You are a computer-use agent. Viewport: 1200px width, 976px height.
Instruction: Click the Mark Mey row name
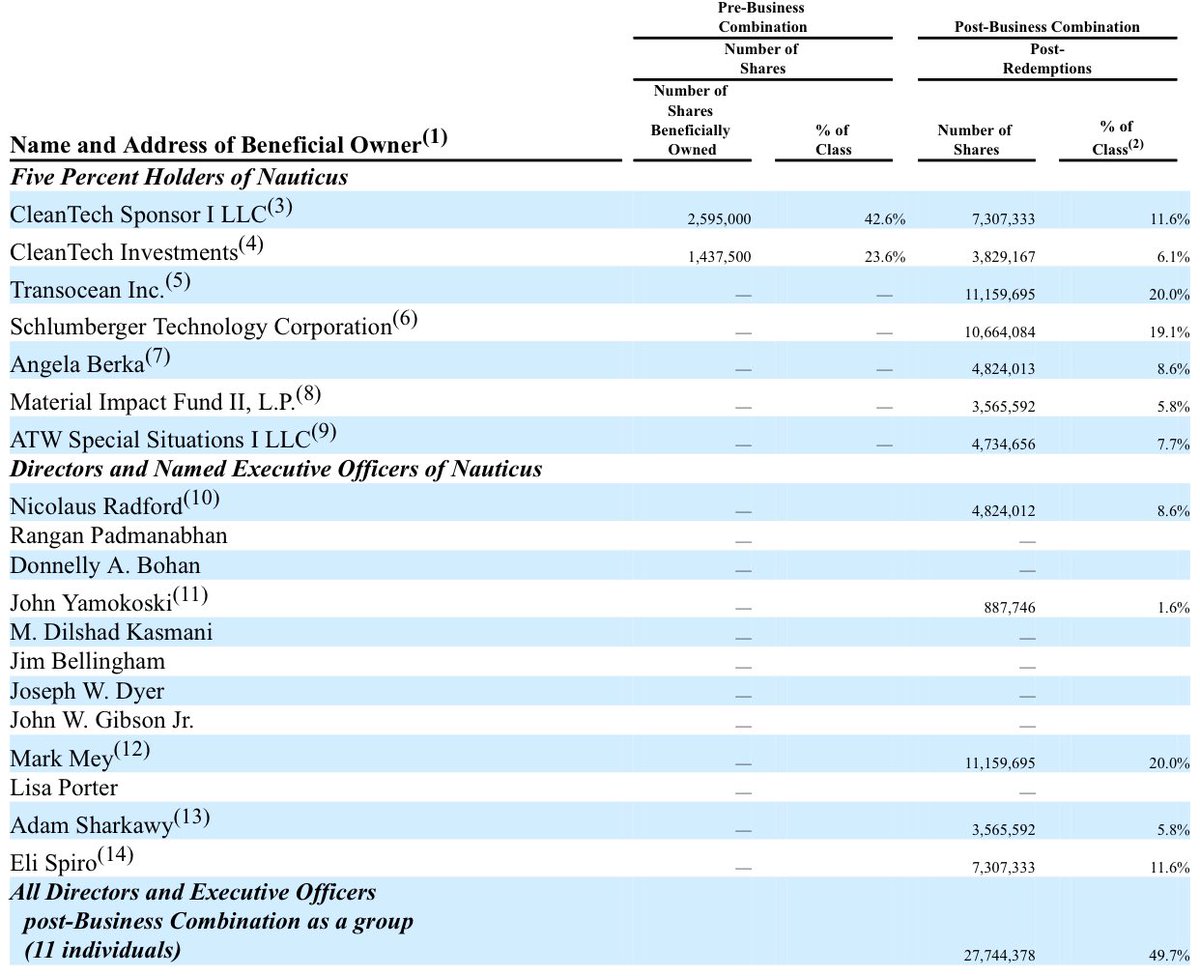point(80,755)
